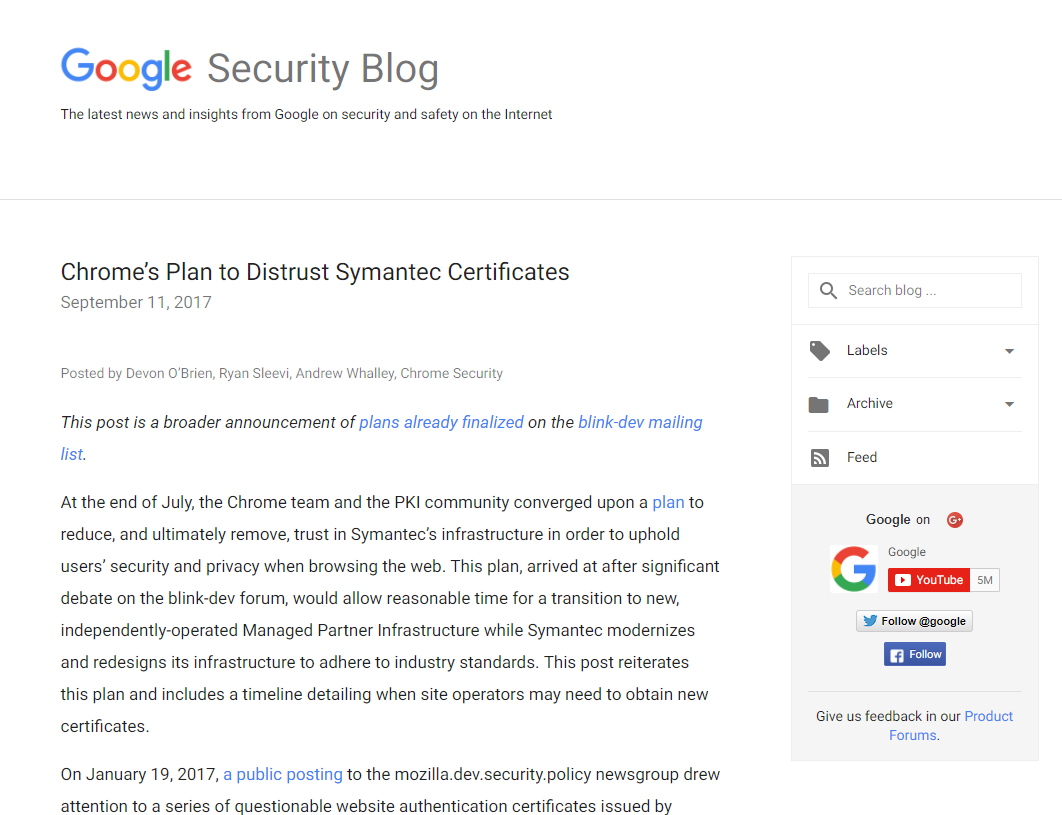Screen dimensions: 1062x815
Task: Open the Google+ red circle icon
Action: [955, 520]
